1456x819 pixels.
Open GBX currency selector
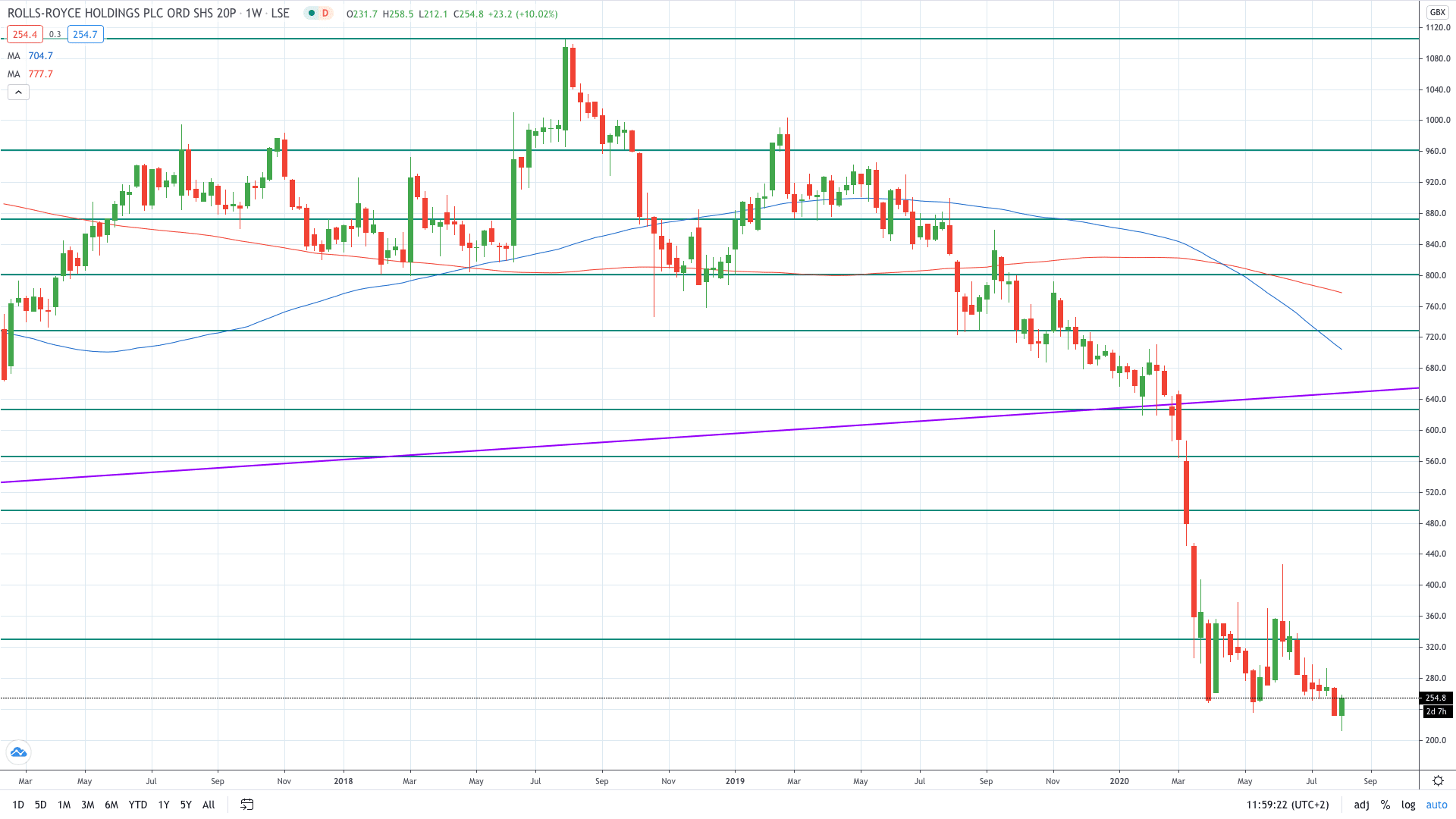click(x=1437, y=12)
